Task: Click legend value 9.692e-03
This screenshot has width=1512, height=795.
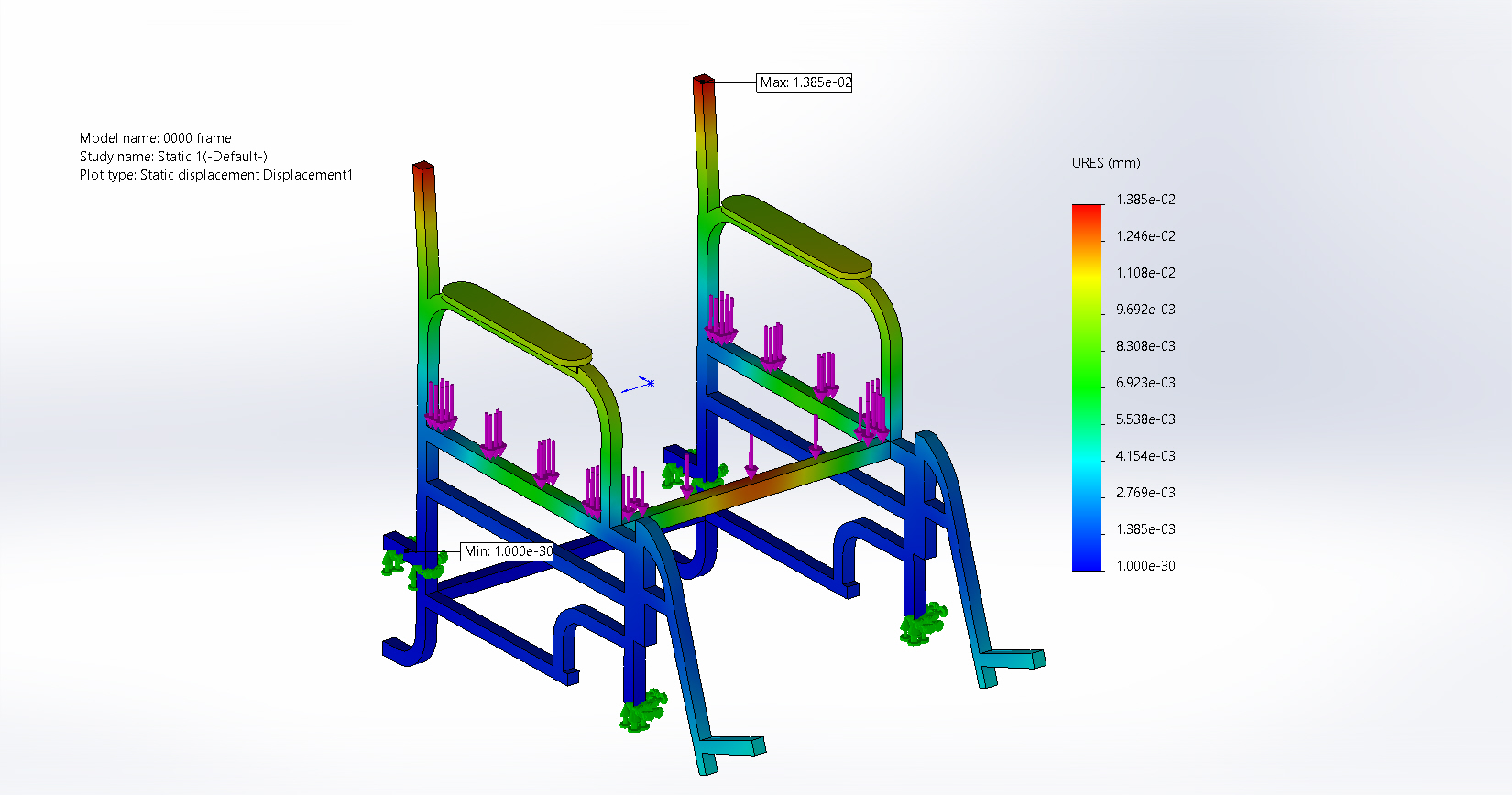Action: [x=1145, y=310]
